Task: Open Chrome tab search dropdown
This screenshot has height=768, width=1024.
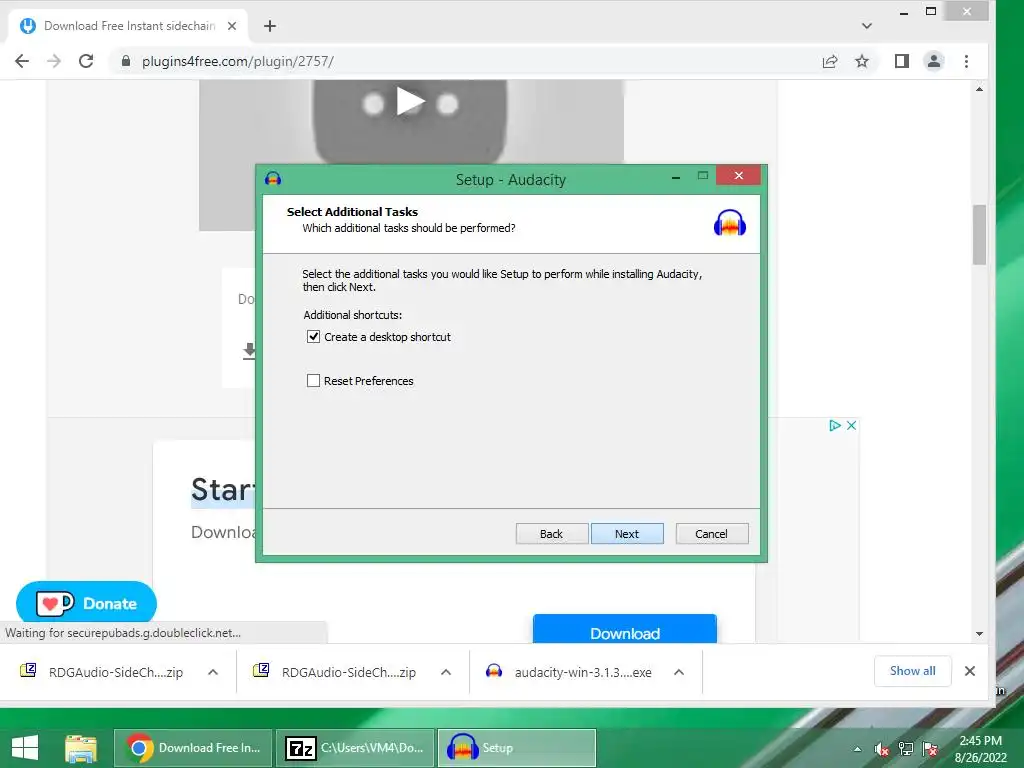Action: [867, 26]
